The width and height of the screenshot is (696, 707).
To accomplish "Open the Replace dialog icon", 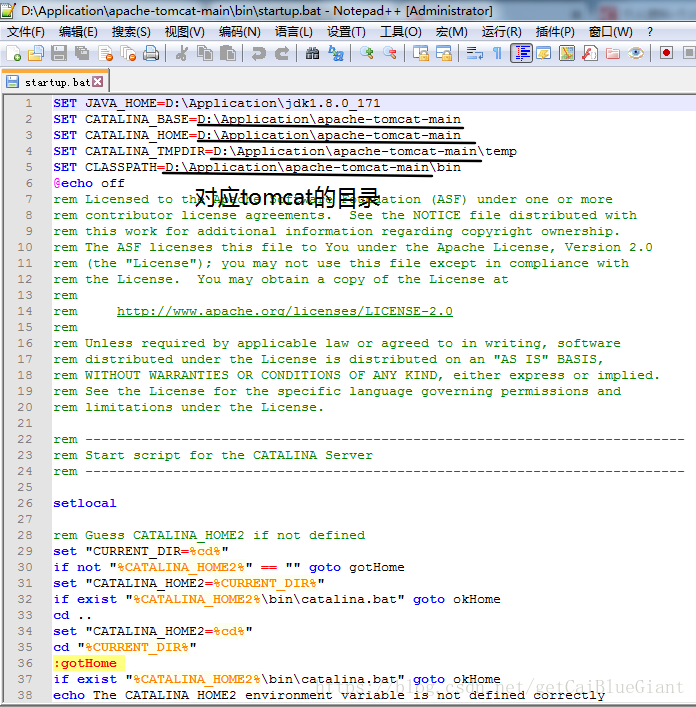I will 336,53.
